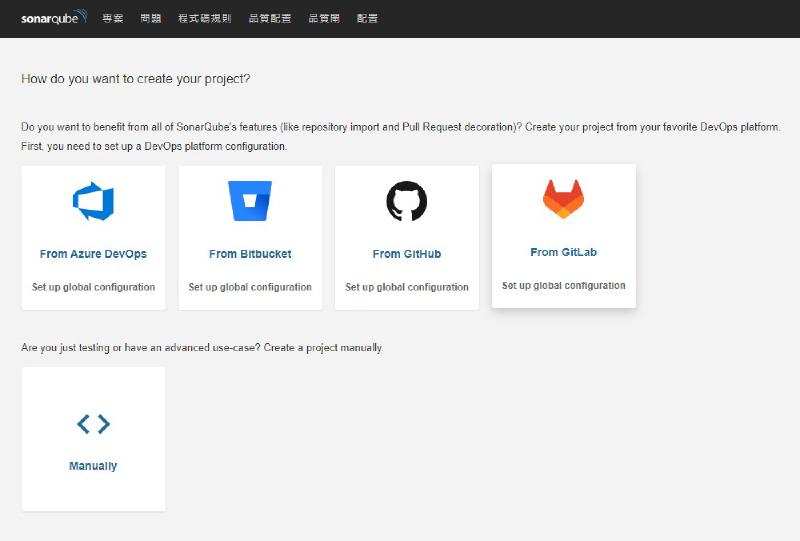Select 品質閘 (Quality Gates) in navbar

324,18
